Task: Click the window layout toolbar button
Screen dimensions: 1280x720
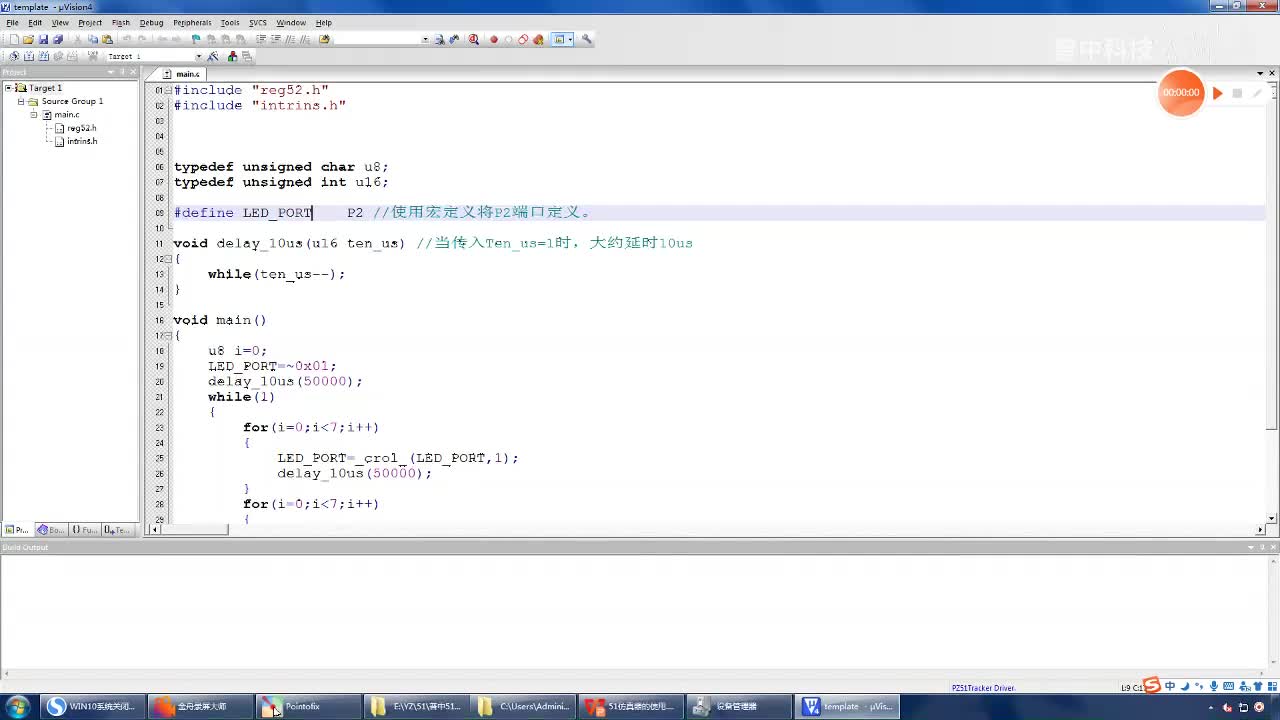Action: 560,40
